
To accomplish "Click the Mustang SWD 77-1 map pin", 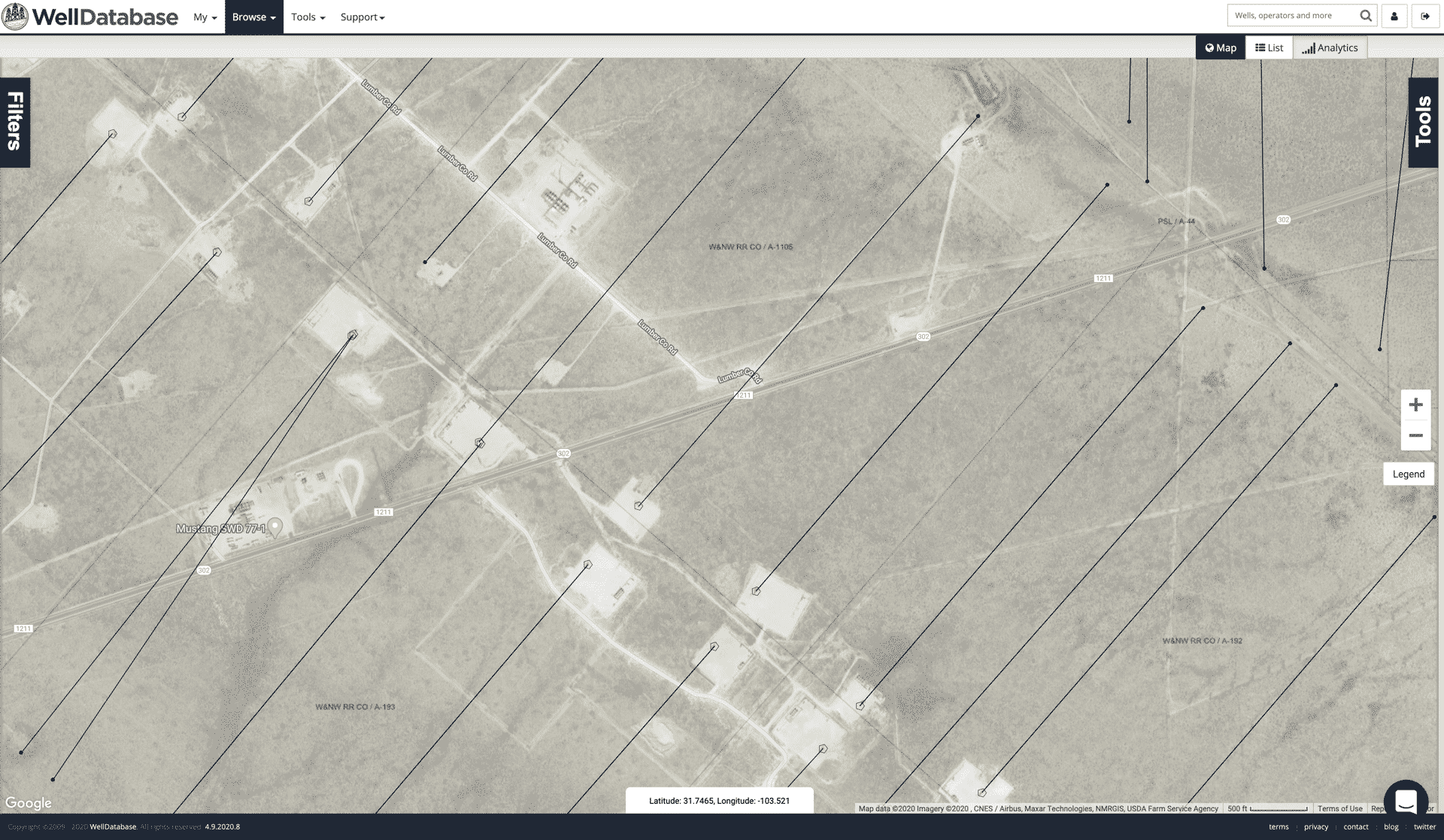I will click(276, 527).
